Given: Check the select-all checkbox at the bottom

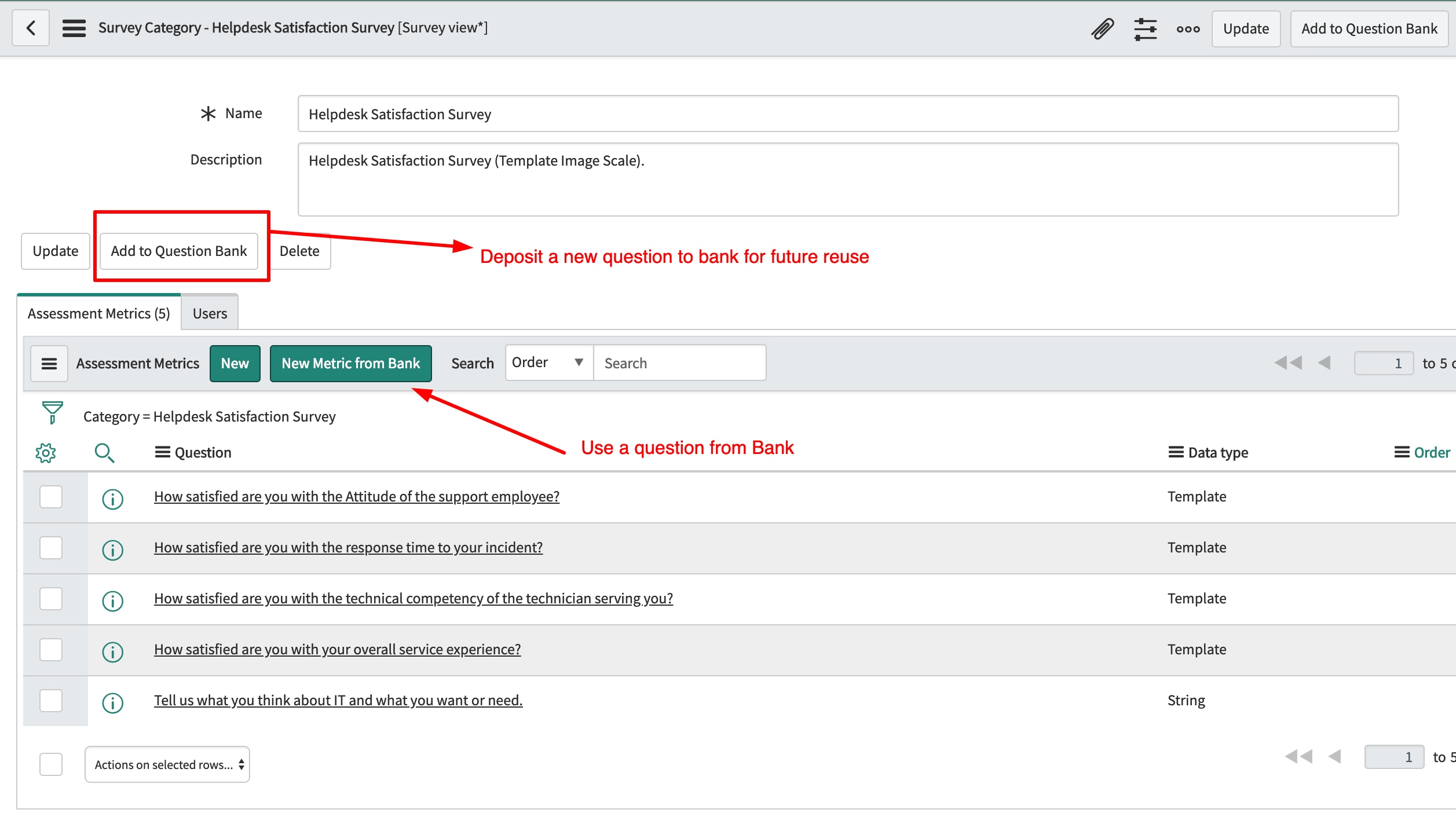Looking at the screenshot, I should [x=51, y=764].
